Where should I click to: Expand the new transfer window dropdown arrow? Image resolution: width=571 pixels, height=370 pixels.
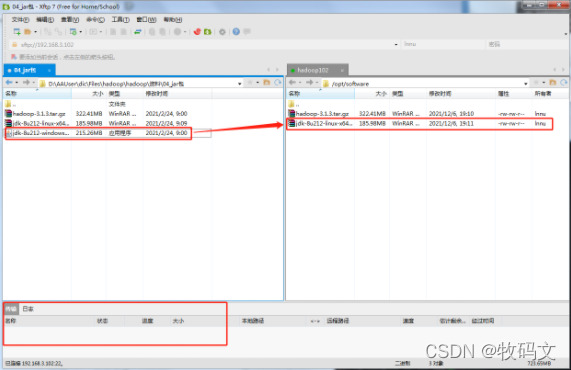tap(80, 32)
